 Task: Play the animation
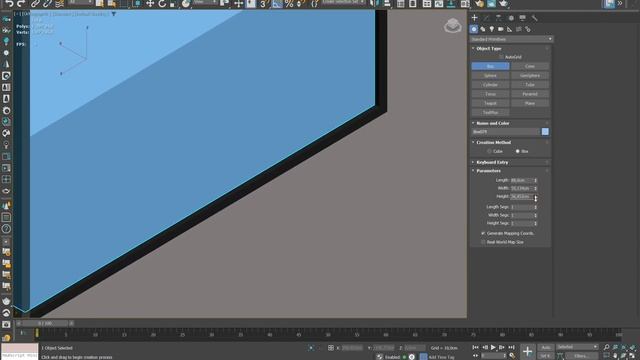(x=493, y=347)
